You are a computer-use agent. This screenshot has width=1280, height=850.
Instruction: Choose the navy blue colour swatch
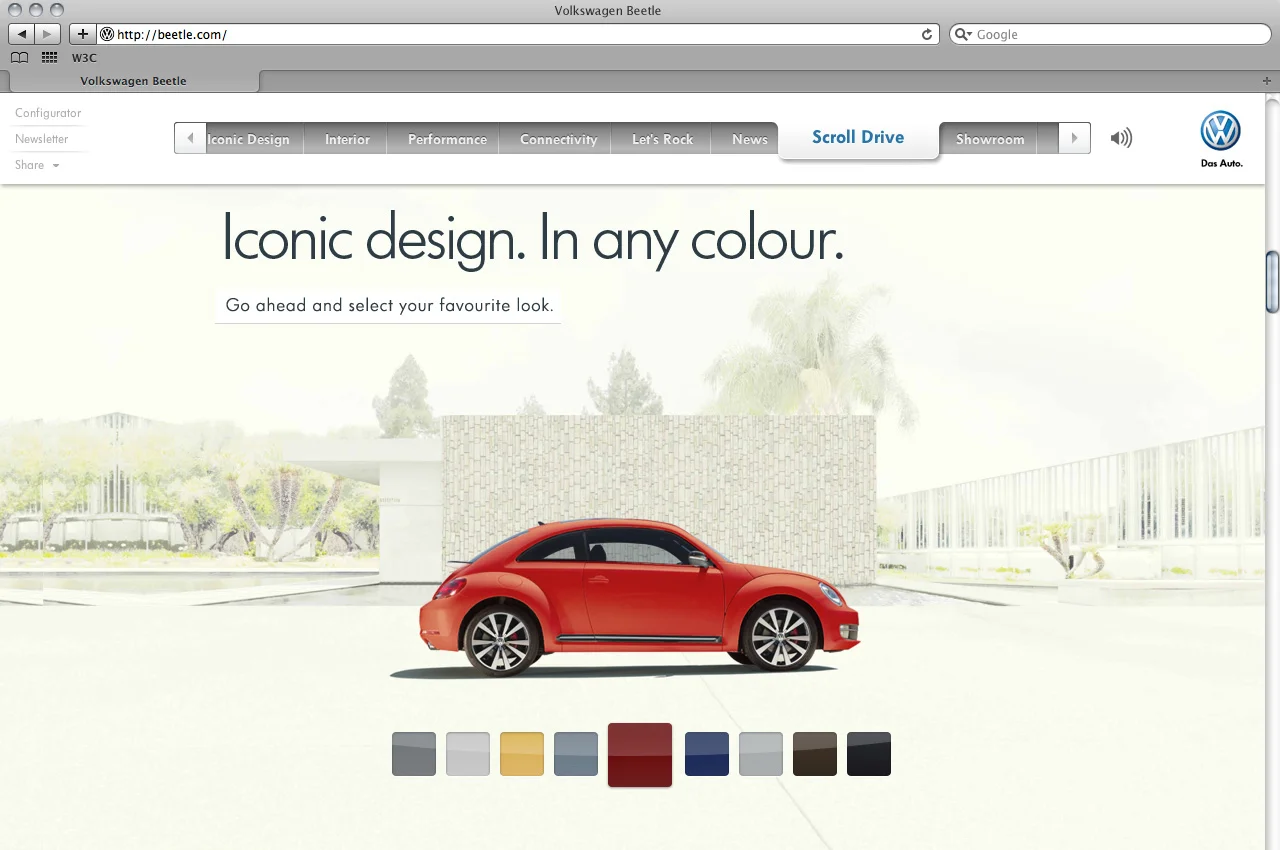(707, 754)
